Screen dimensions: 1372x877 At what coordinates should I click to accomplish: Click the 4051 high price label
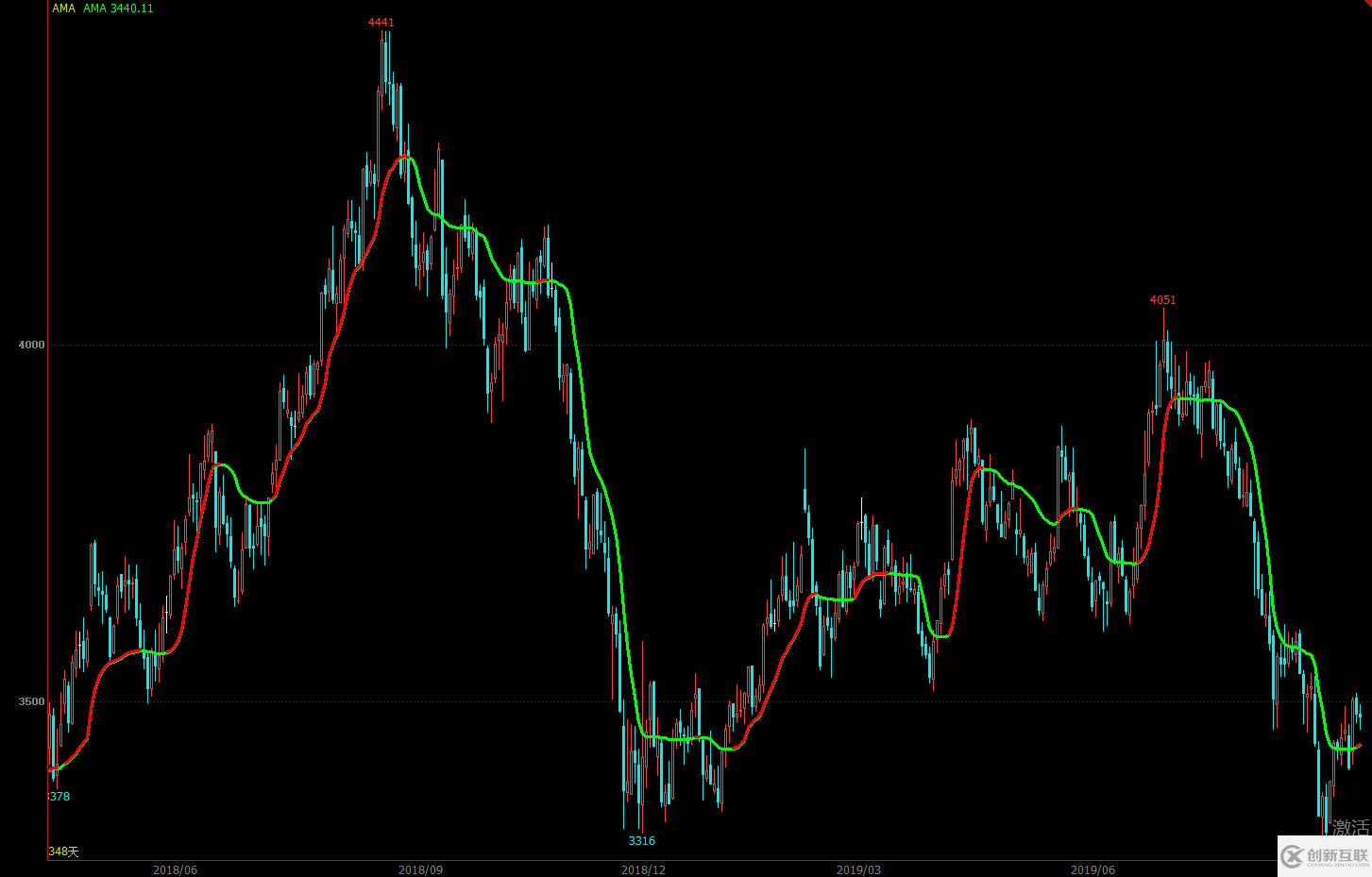pos(1162,300)
